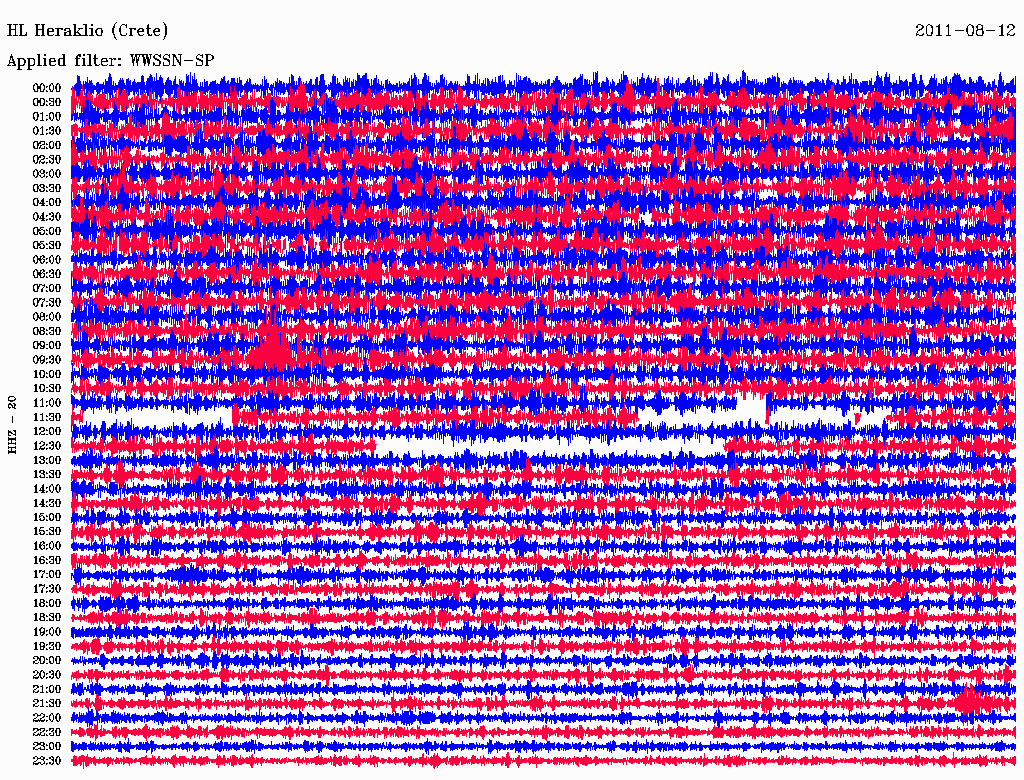Select the 13:00 time label
The height and width of the screenshot is (780, 1024).
pyautogui.click(x=47, y=460)
